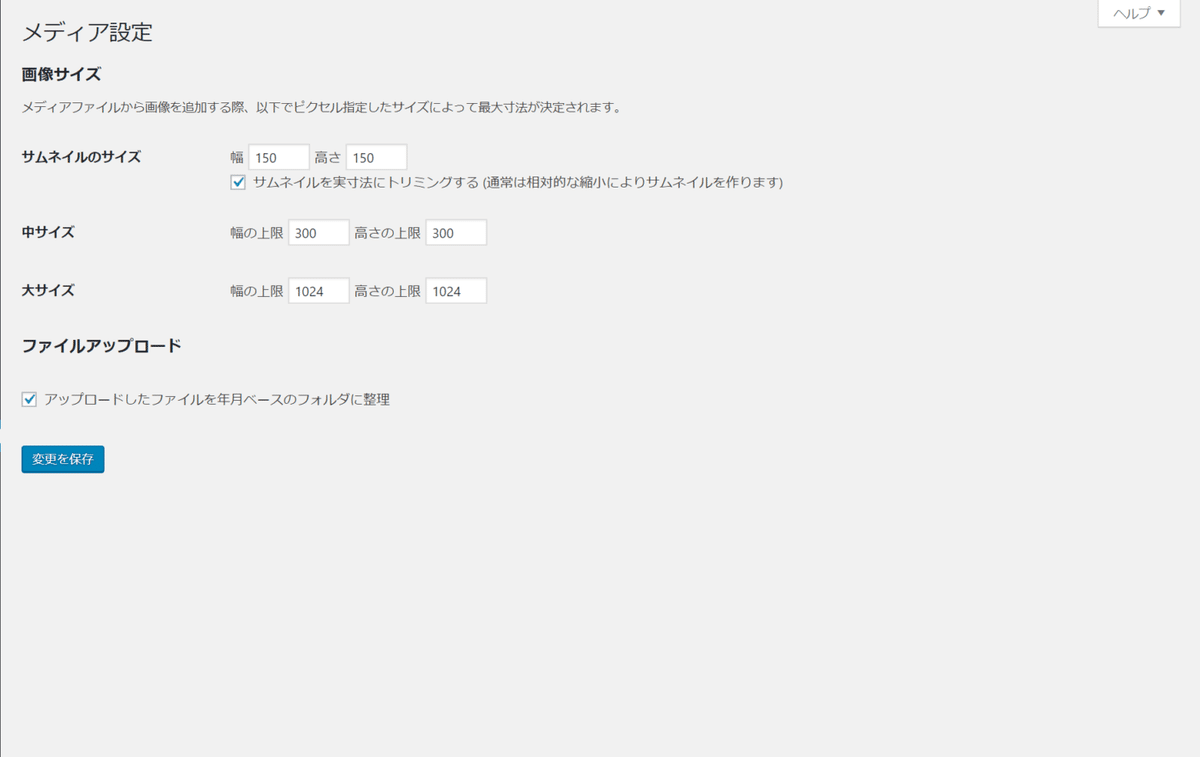This screenshot has height=757, width=1200.
Task: Open the ヘルプ dropdown tab
Action: coord(1138,13)
